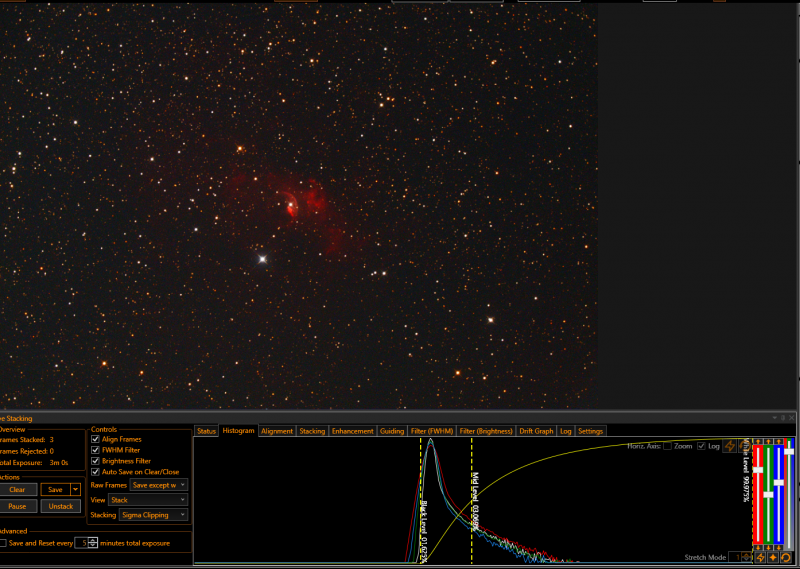Open the Filter (Brightness) tab
Image resolution: width=800 pixels, height=569 pixels.
[x=486, y=431]
